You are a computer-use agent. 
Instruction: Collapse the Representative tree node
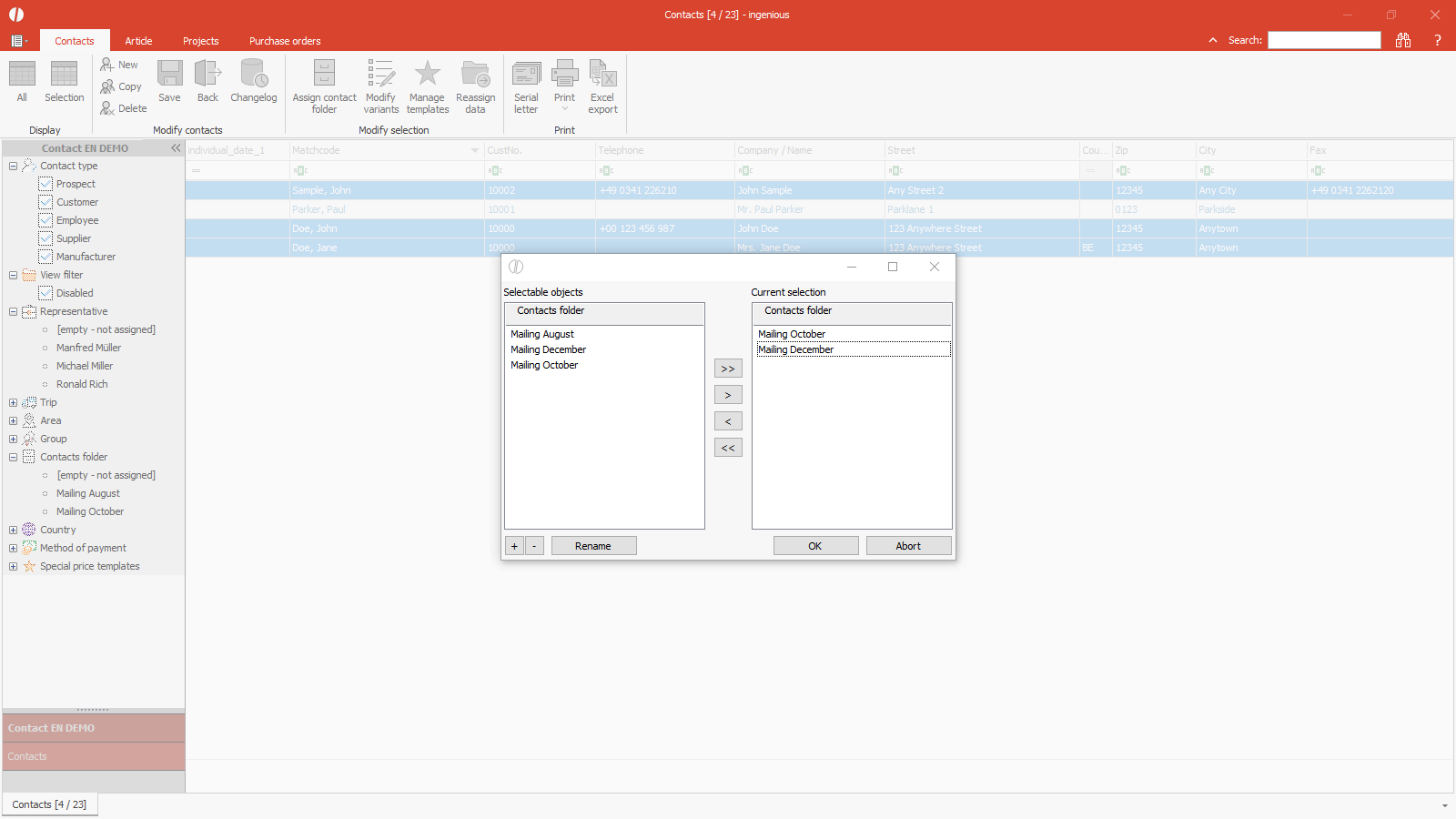point(13,311)
